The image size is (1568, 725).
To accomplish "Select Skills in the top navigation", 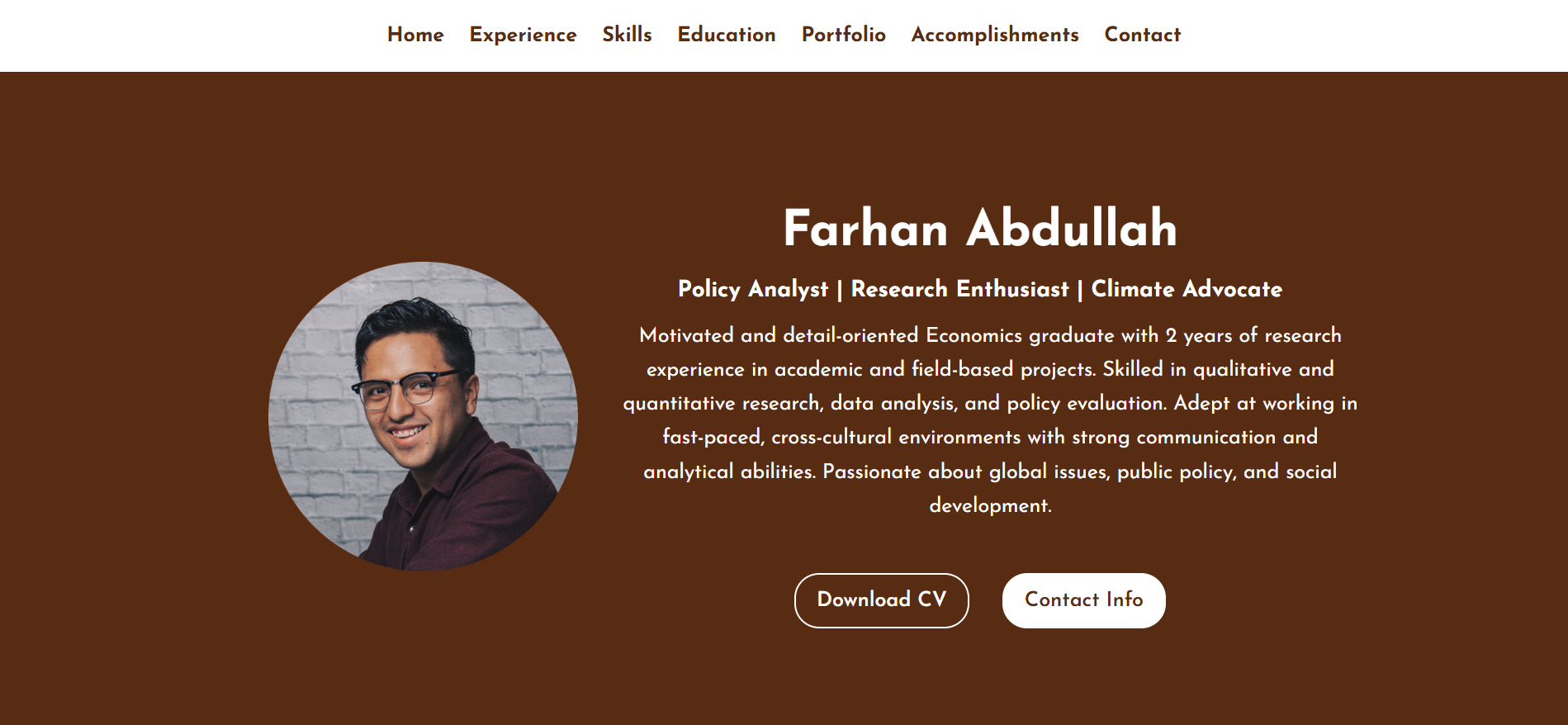I will 627,35.
